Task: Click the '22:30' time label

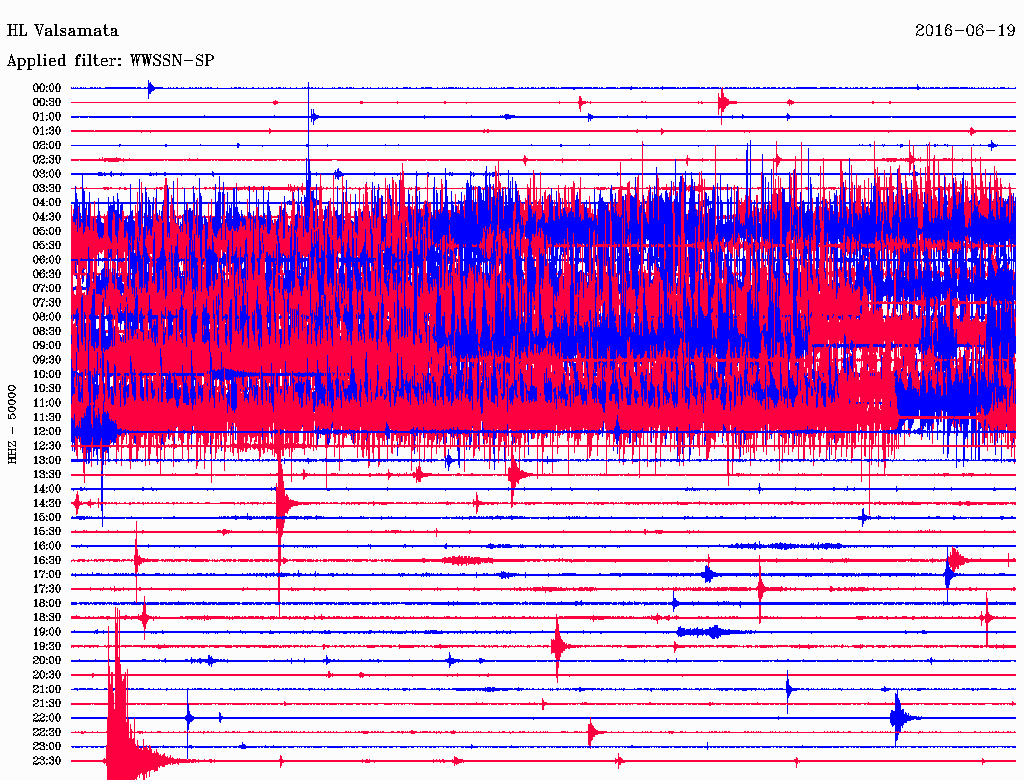Action: tap(47, 732)
